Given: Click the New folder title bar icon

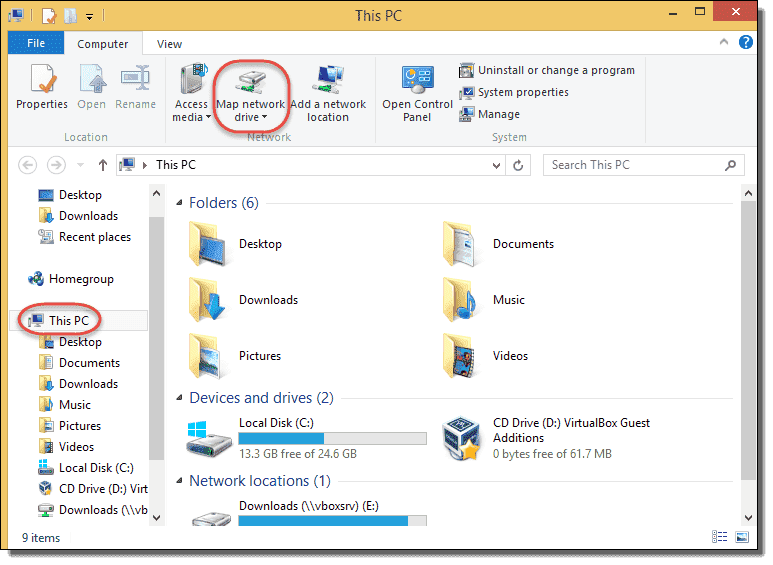Looking at the screenshot, I should (70, 16).
